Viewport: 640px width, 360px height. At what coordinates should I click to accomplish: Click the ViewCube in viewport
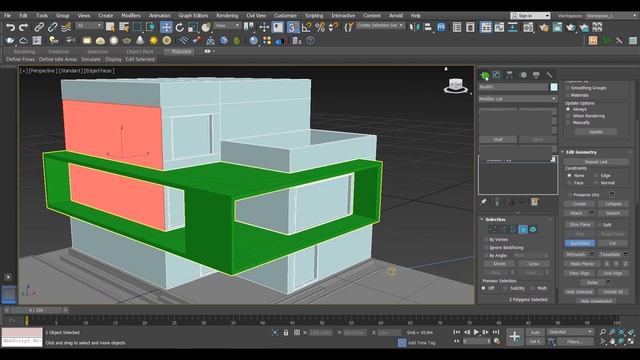click(456, 86)
